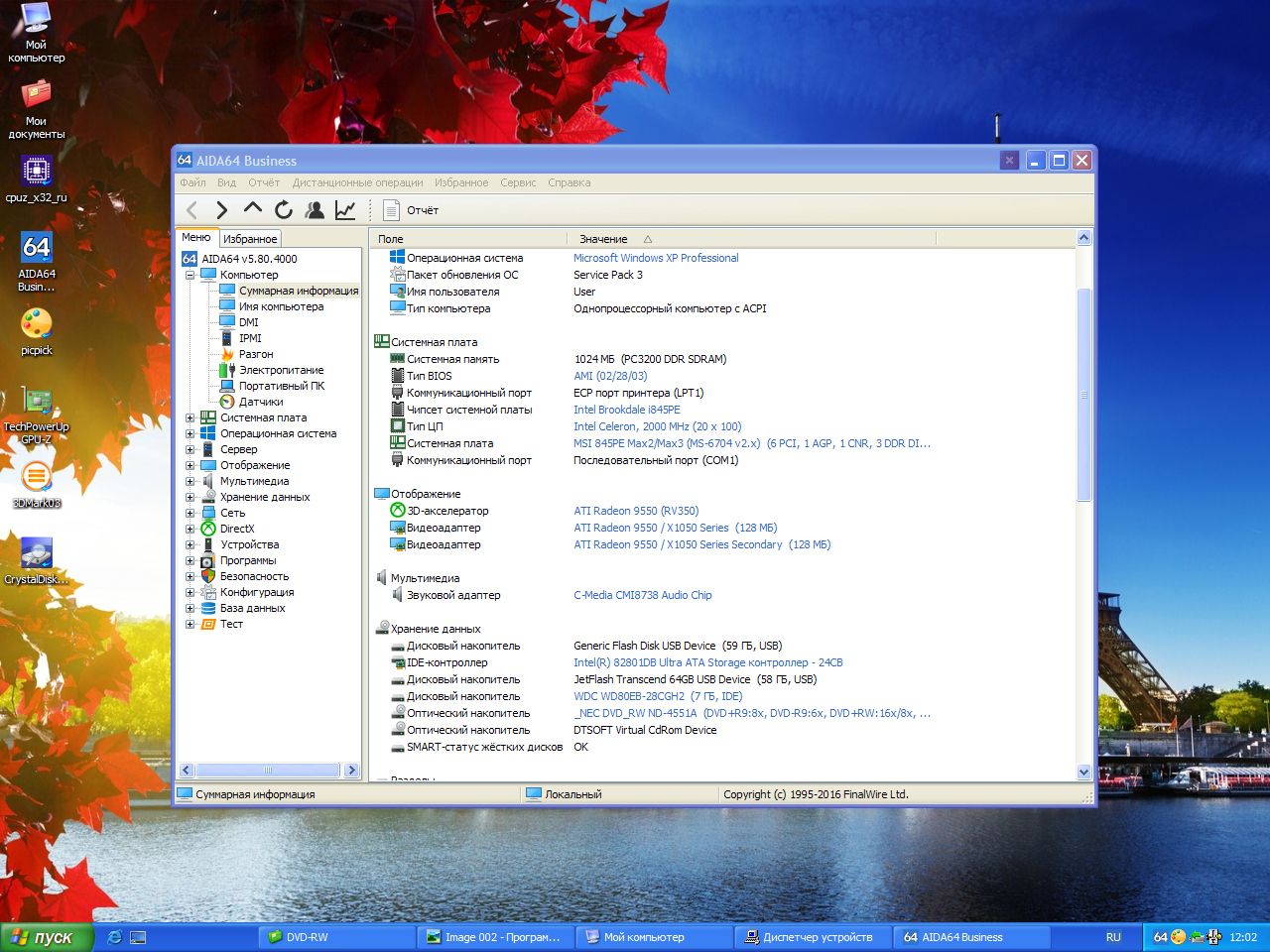
Task: Open Microsoft Windows XP Professional link
Action: tap(656, 258)
